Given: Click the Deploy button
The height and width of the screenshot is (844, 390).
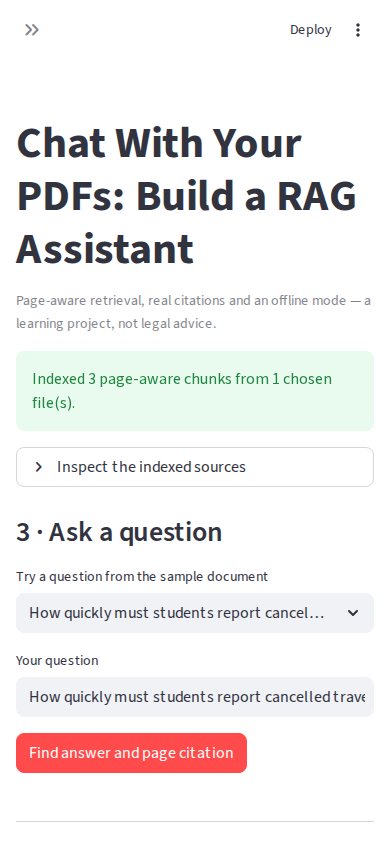Looking at the screenshot, I should coord(311,30).
